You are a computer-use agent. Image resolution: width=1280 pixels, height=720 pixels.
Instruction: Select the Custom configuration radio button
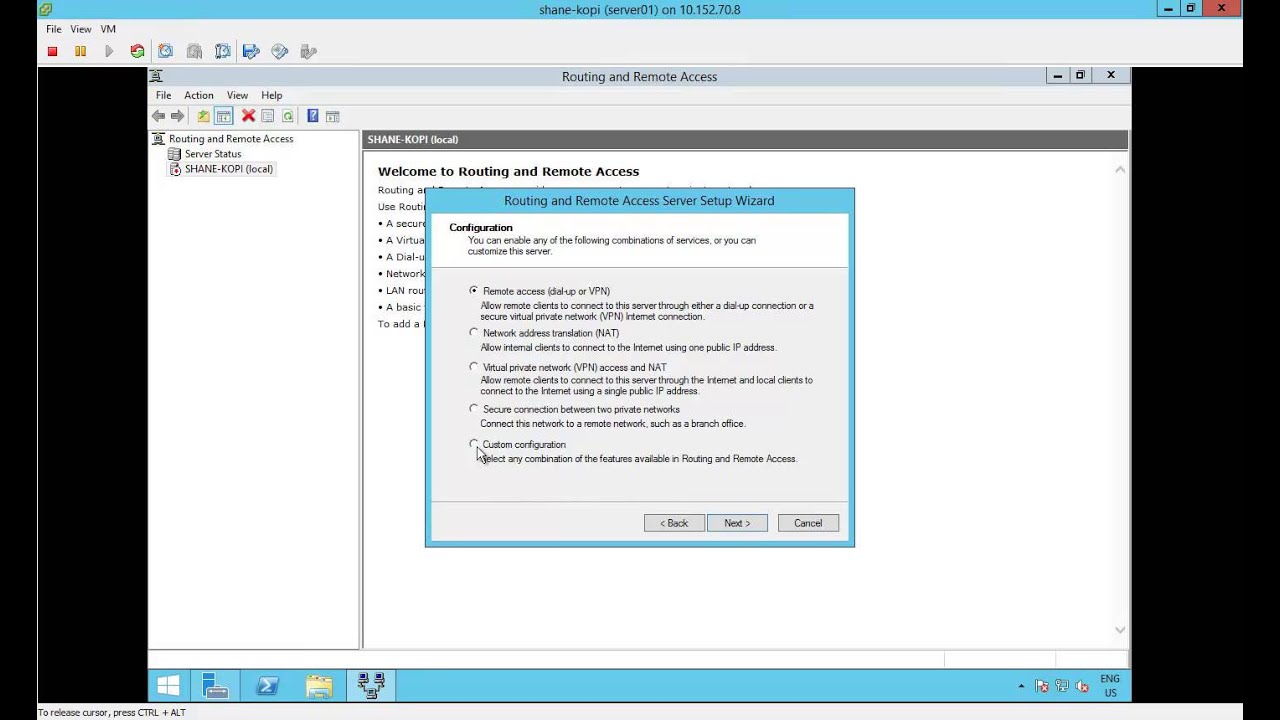click(474, 443)
